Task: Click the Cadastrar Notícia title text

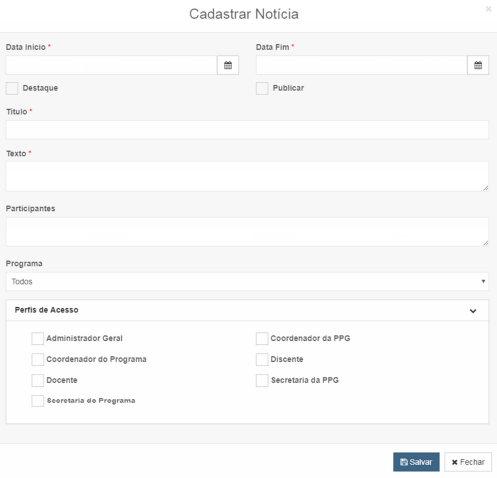Action: coord(244,14)
